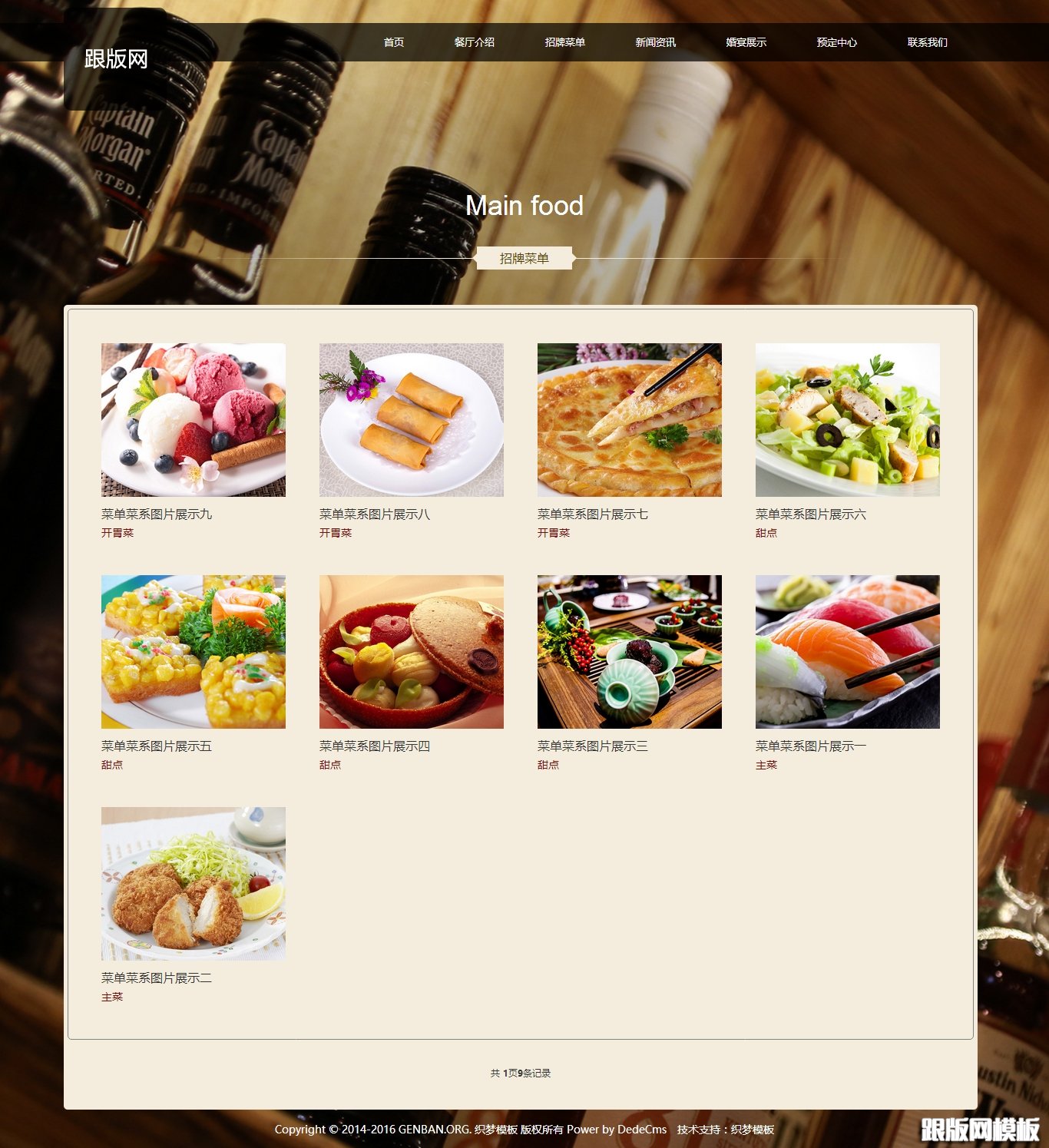Open the 首页 navigation menu item
The height and width of the screenshot is (1148, 1049).
(x=394, y=42)
